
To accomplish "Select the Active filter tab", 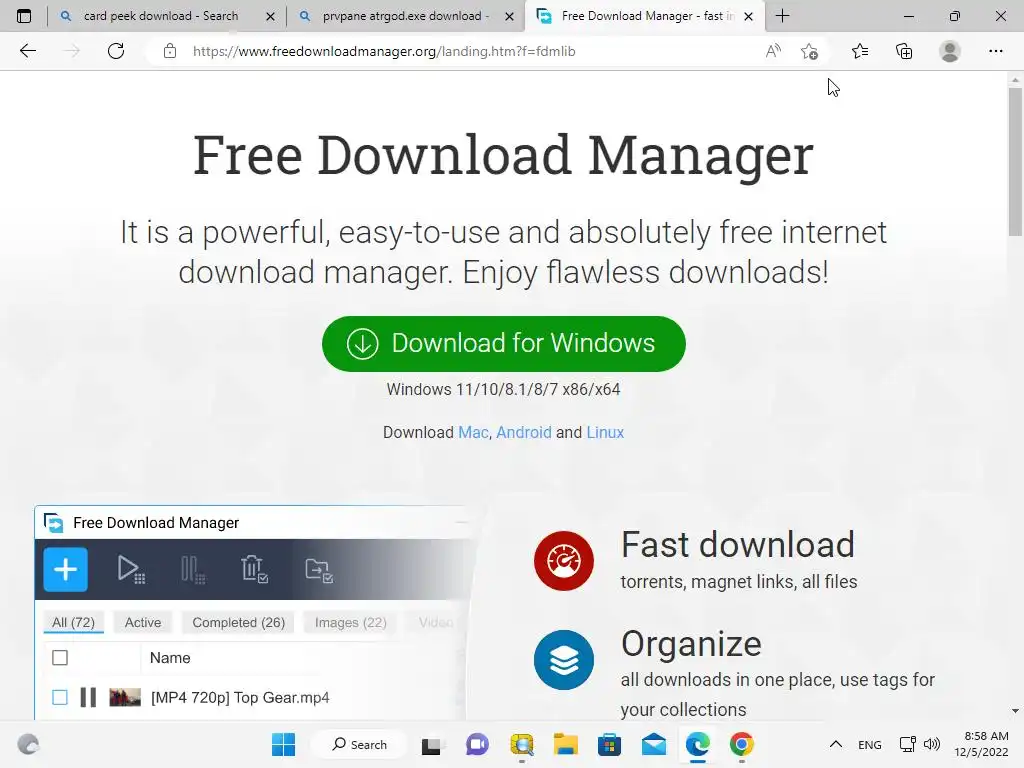I will (x=142, y=622).
